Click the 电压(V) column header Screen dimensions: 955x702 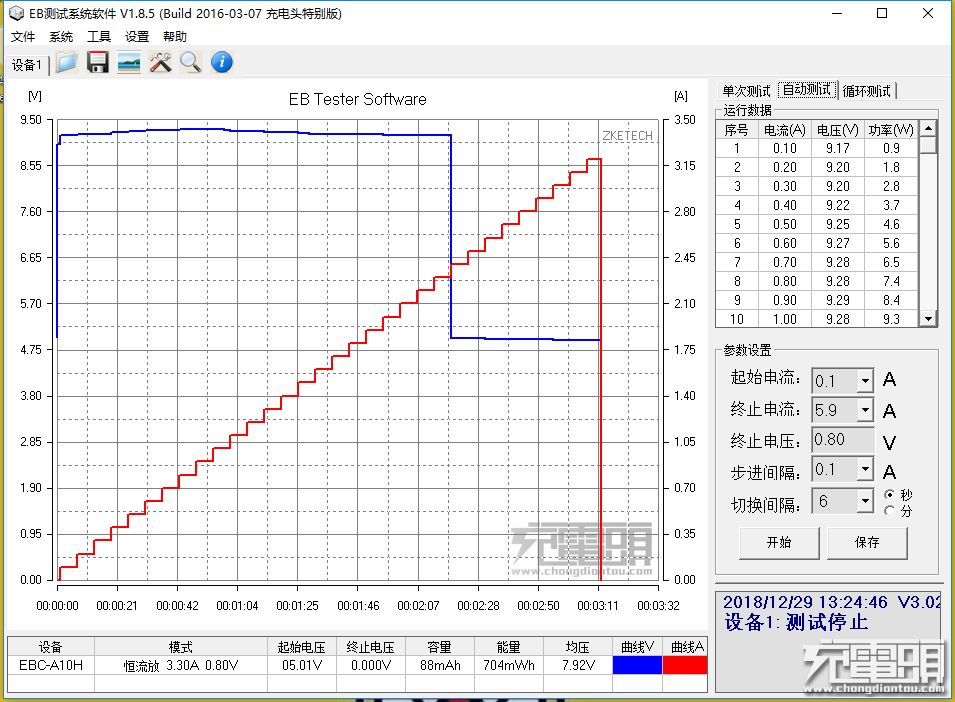pos(837,130)
